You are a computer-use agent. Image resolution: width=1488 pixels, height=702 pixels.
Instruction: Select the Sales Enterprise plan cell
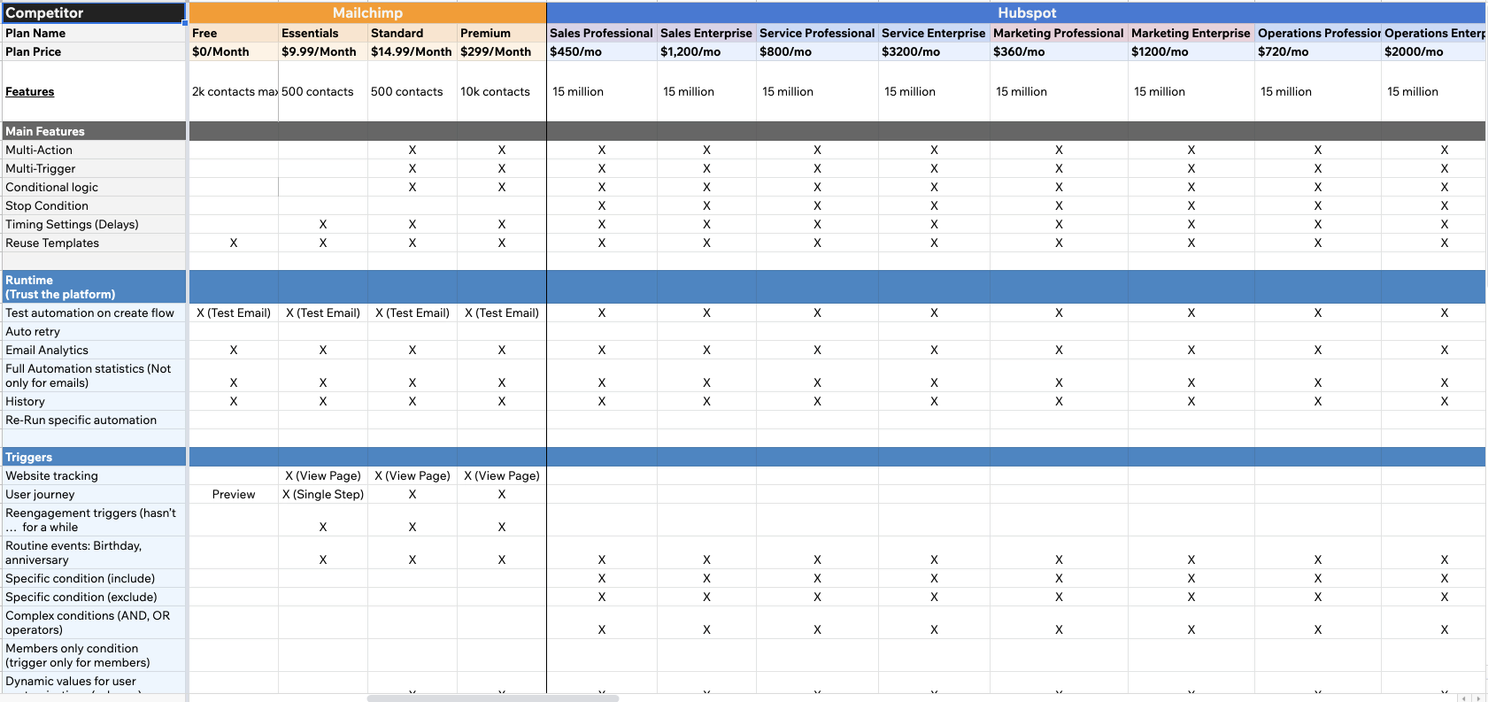(707, 33)
